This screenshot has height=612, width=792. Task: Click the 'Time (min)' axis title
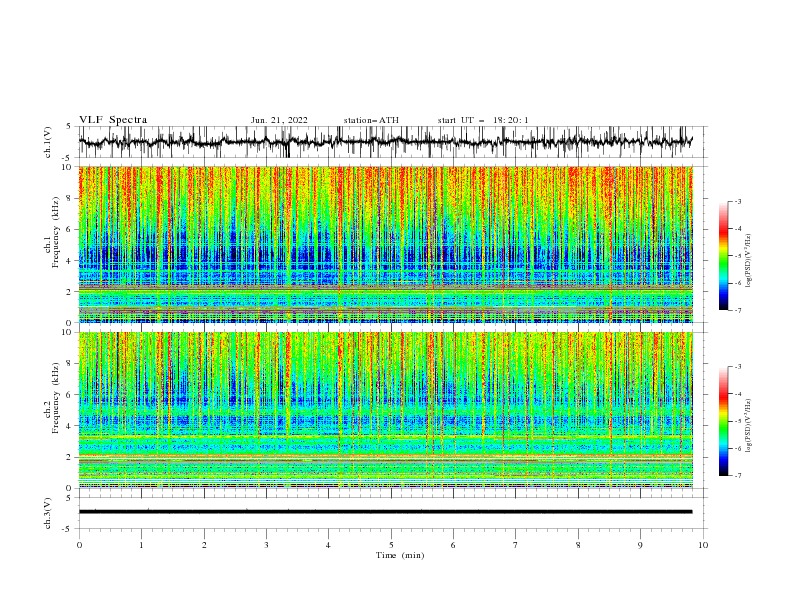(400, 555)
